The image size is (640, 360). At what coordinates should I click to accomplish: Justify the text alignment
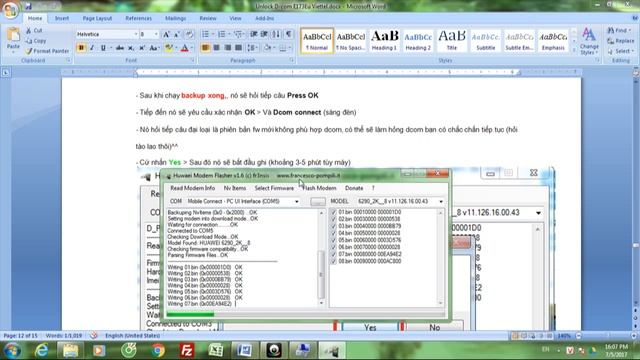pos(238,48)
